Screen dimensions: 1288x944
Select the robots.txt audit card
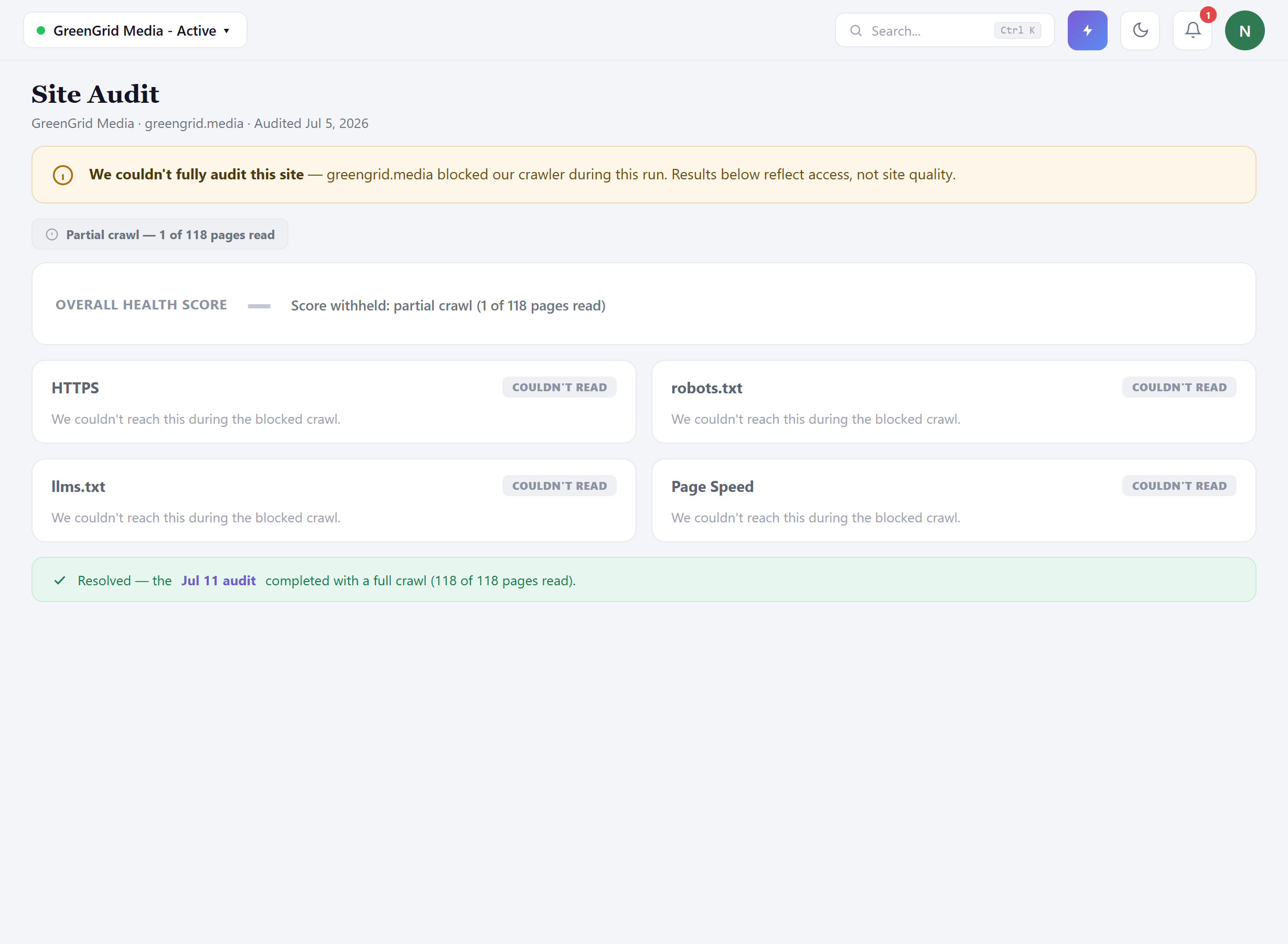click(953, 402)
